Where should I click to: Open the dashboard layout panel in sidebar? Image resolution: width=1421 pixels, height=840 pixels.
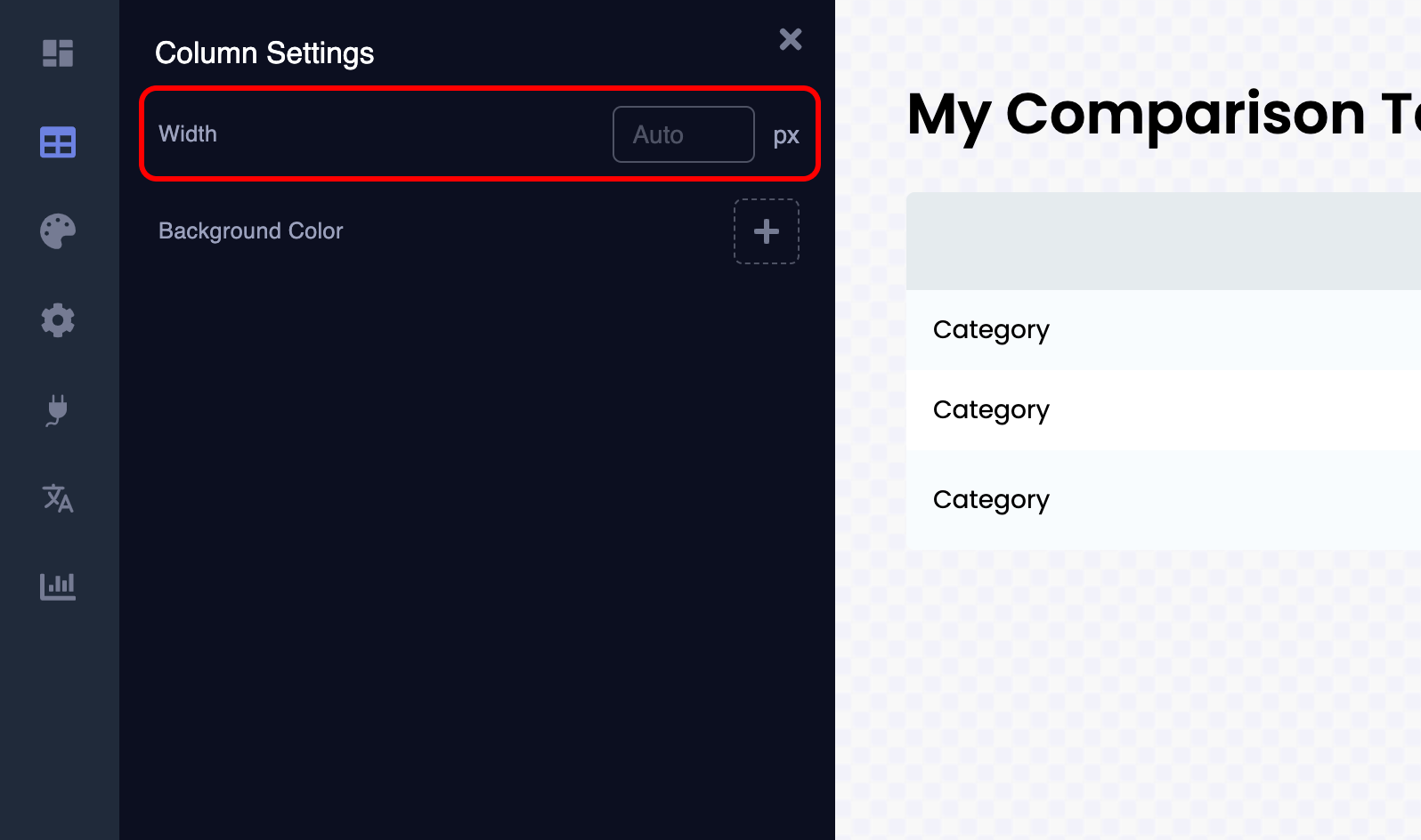[x=58, y=53]
